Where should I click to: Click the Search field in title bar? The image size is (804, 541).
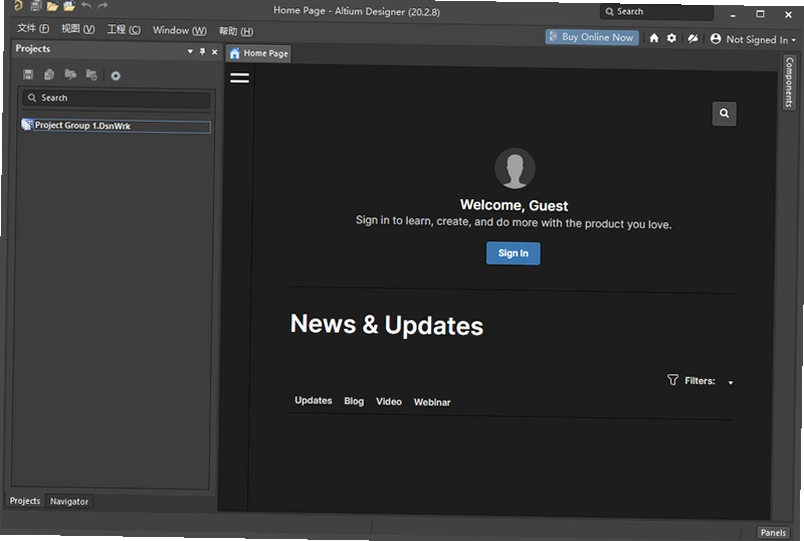pyautogui.click(x=656, y=12)
